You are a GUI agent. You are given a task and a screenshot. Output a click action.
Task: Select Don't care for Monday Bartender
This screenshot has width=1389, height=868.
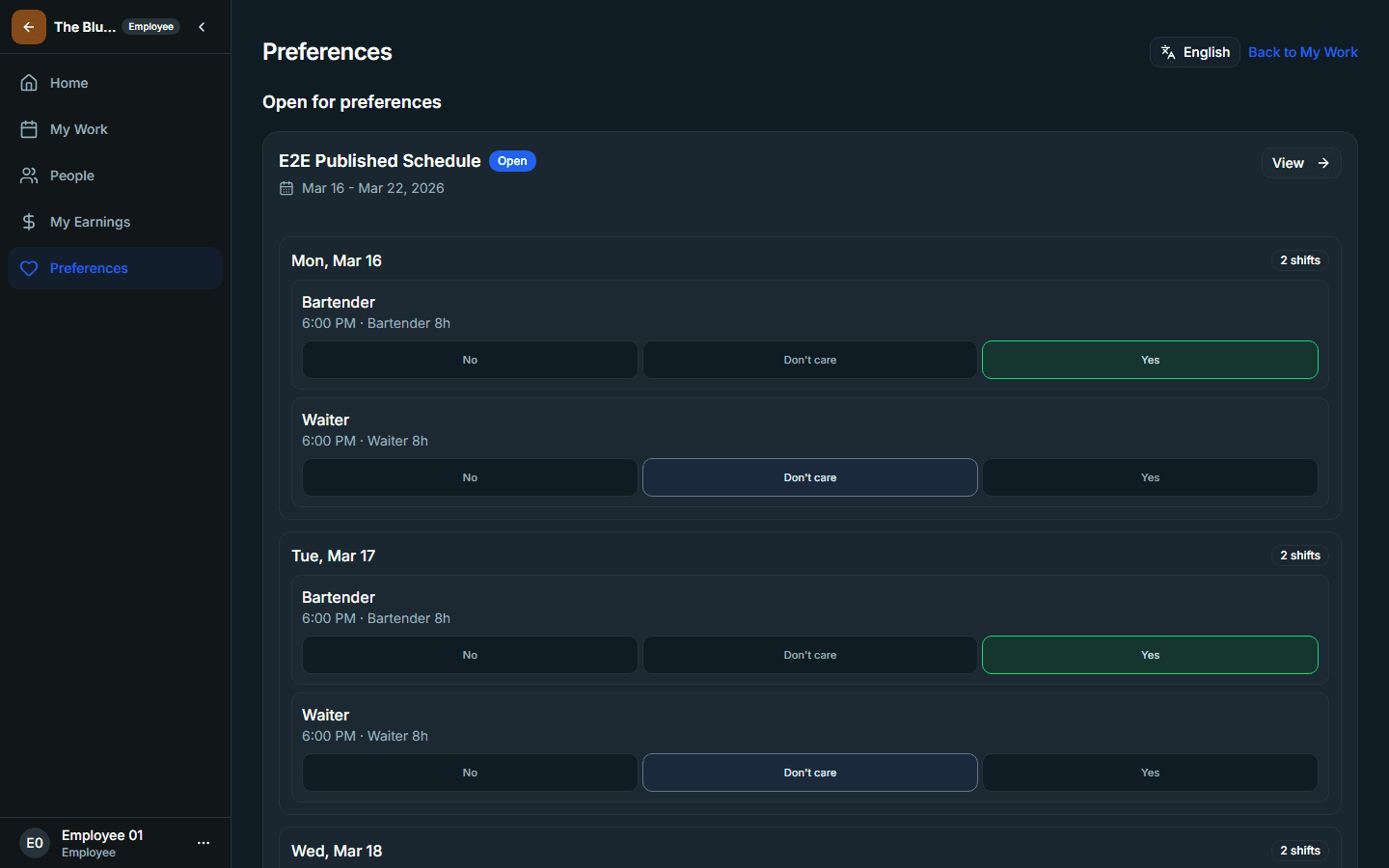pos(810,360)
